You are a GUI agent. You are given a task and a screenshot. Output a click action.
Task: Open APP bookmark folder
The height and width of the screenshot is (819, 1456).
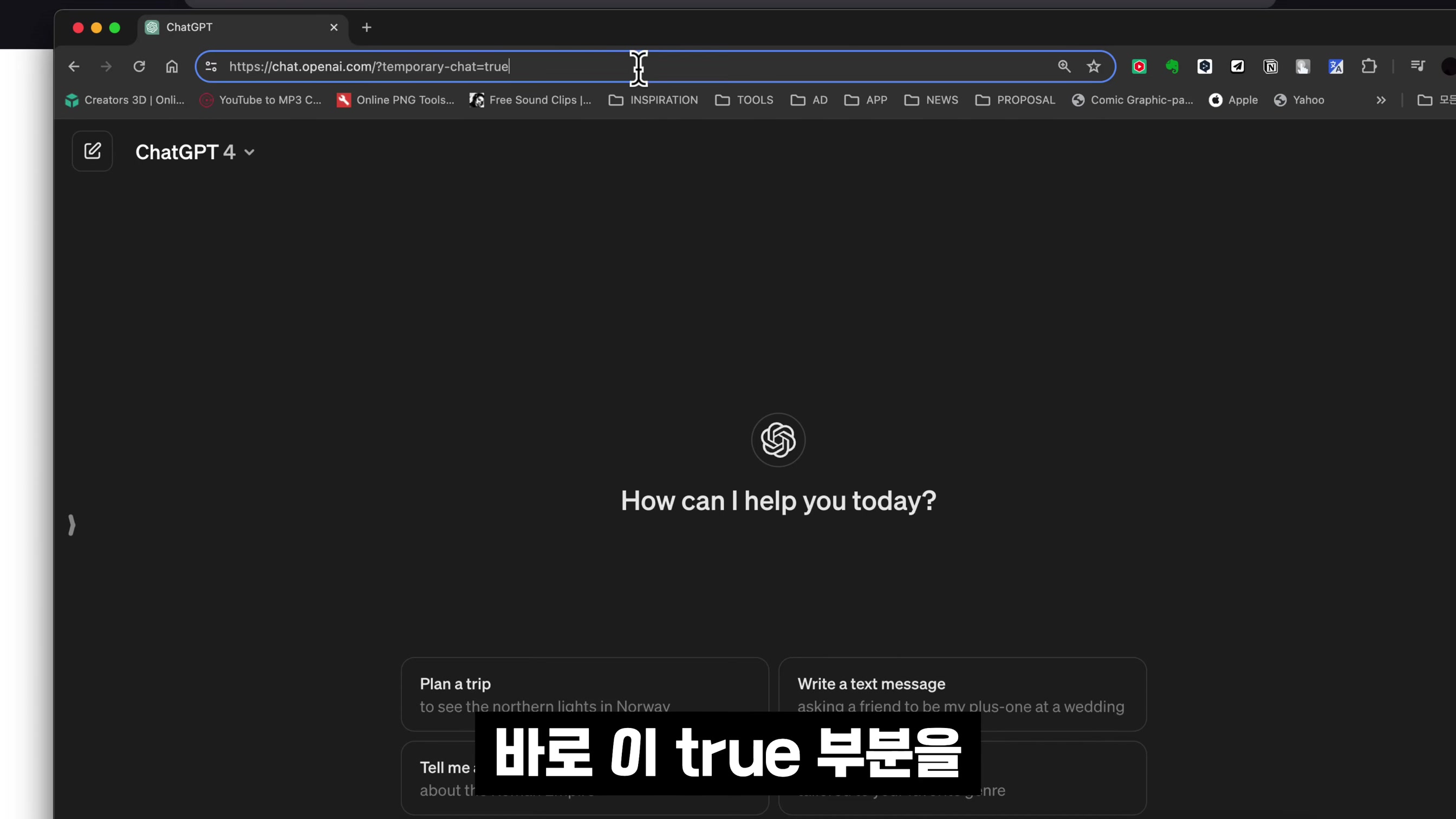pos(866,100)
